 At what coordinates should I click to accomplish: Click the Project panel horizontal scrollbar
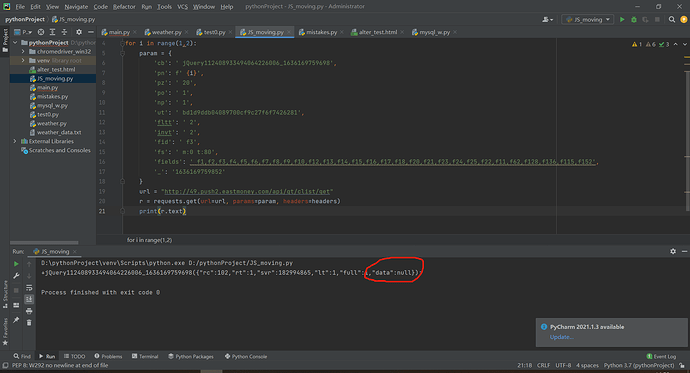[x=44, y=242]
